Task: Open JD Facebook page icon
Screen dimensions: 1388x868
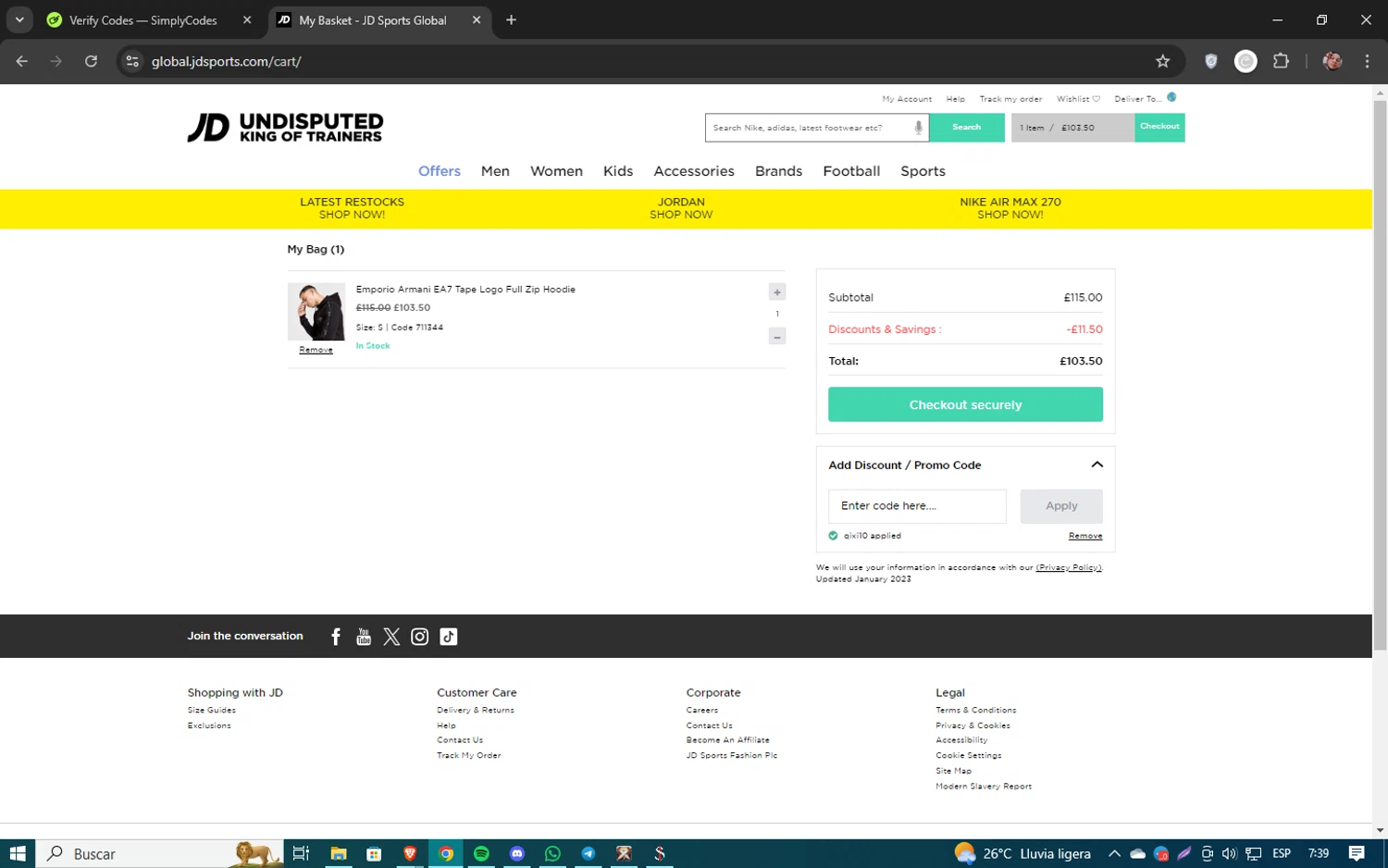Action: tap(336, 637)
